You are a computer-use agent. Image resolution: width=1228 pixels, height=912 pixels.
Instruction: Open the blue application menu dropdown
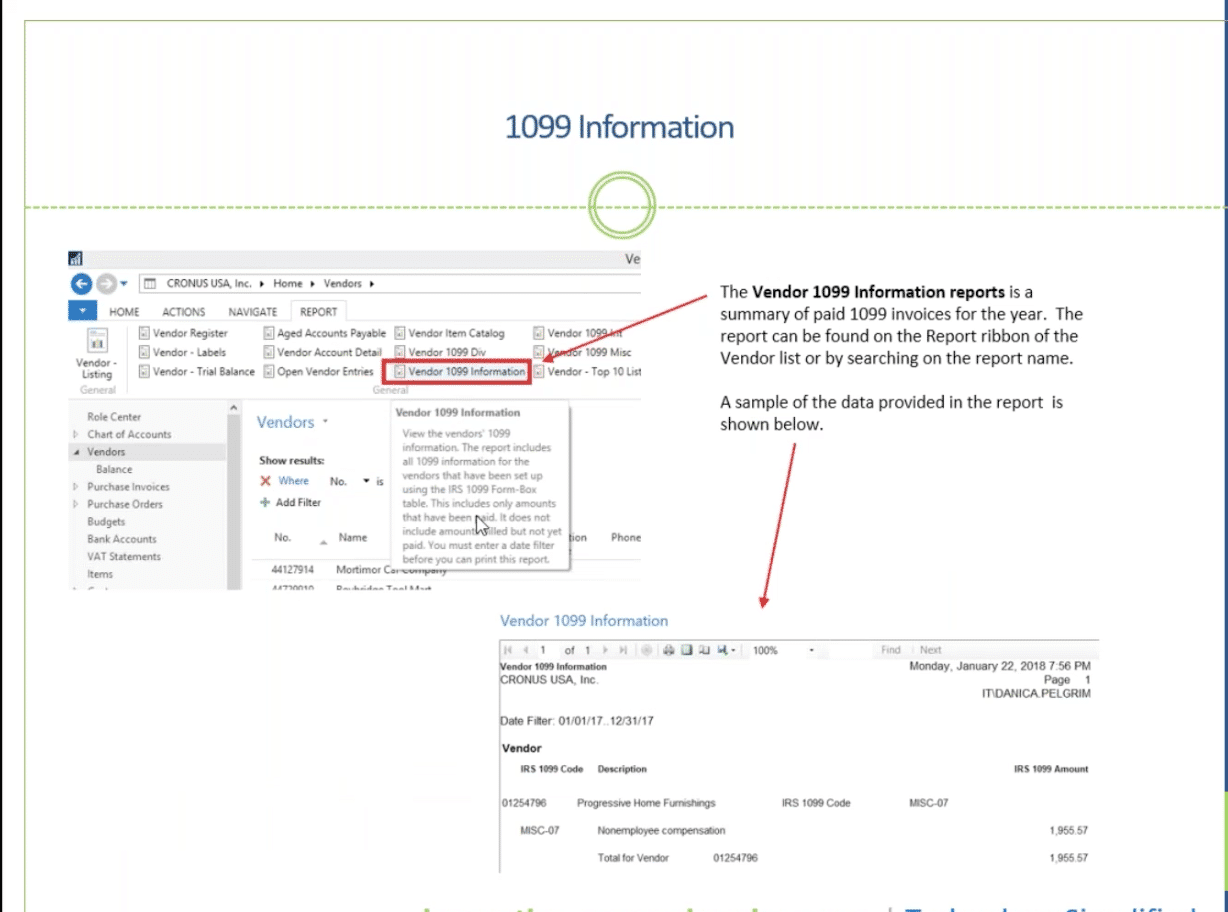tap(80, 311)
